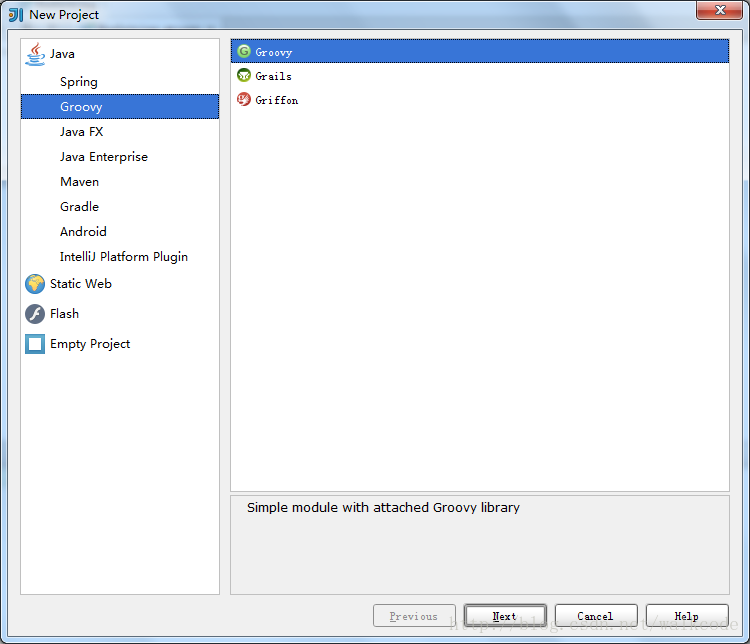Select the Grails template name
Viewport: 750px width, 644px height.
click(x=274, y=76)
